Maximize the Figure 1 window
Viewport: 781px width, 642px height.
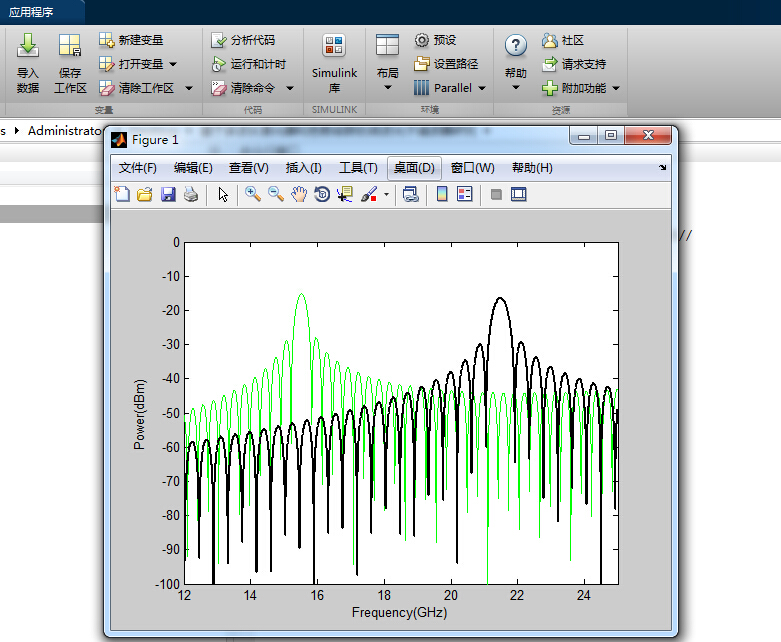pyautogui.click(x=611, y=135)
